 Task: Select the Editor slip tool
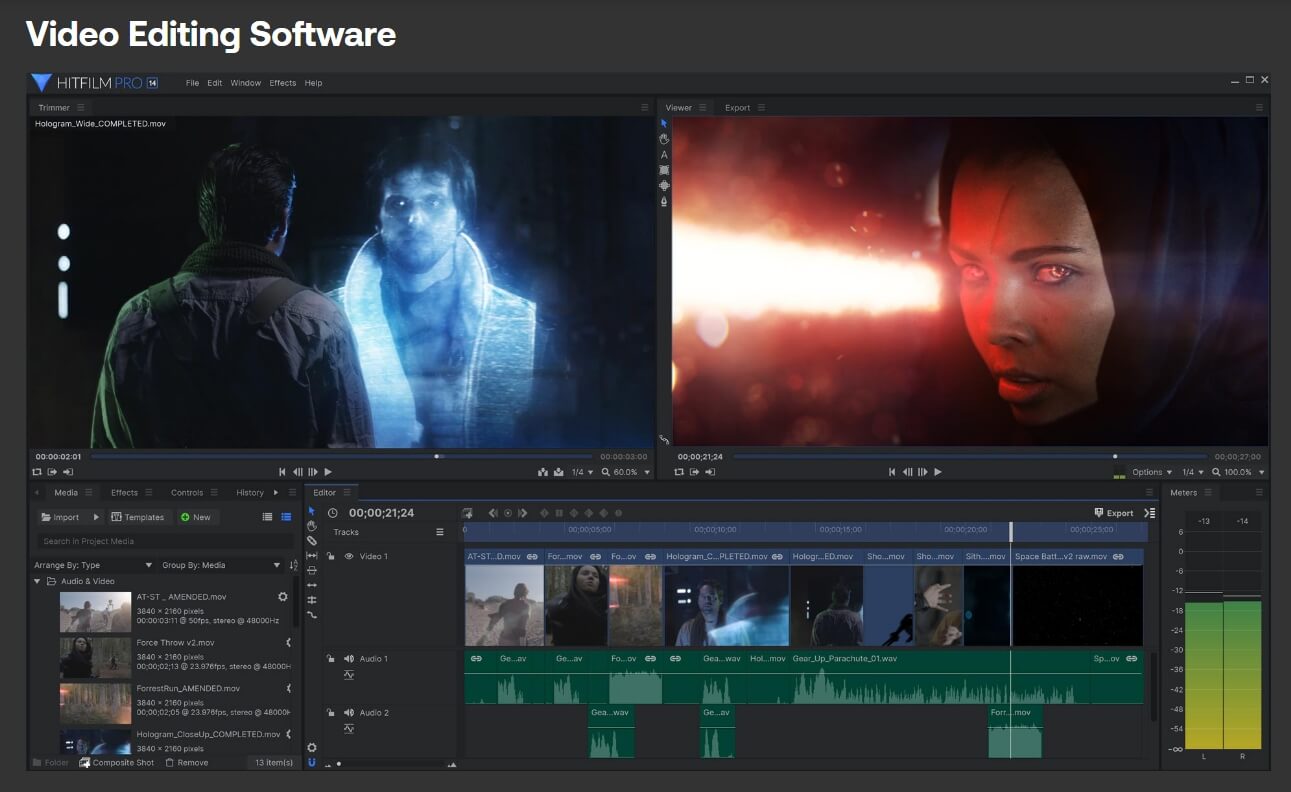tap(312, 555)
